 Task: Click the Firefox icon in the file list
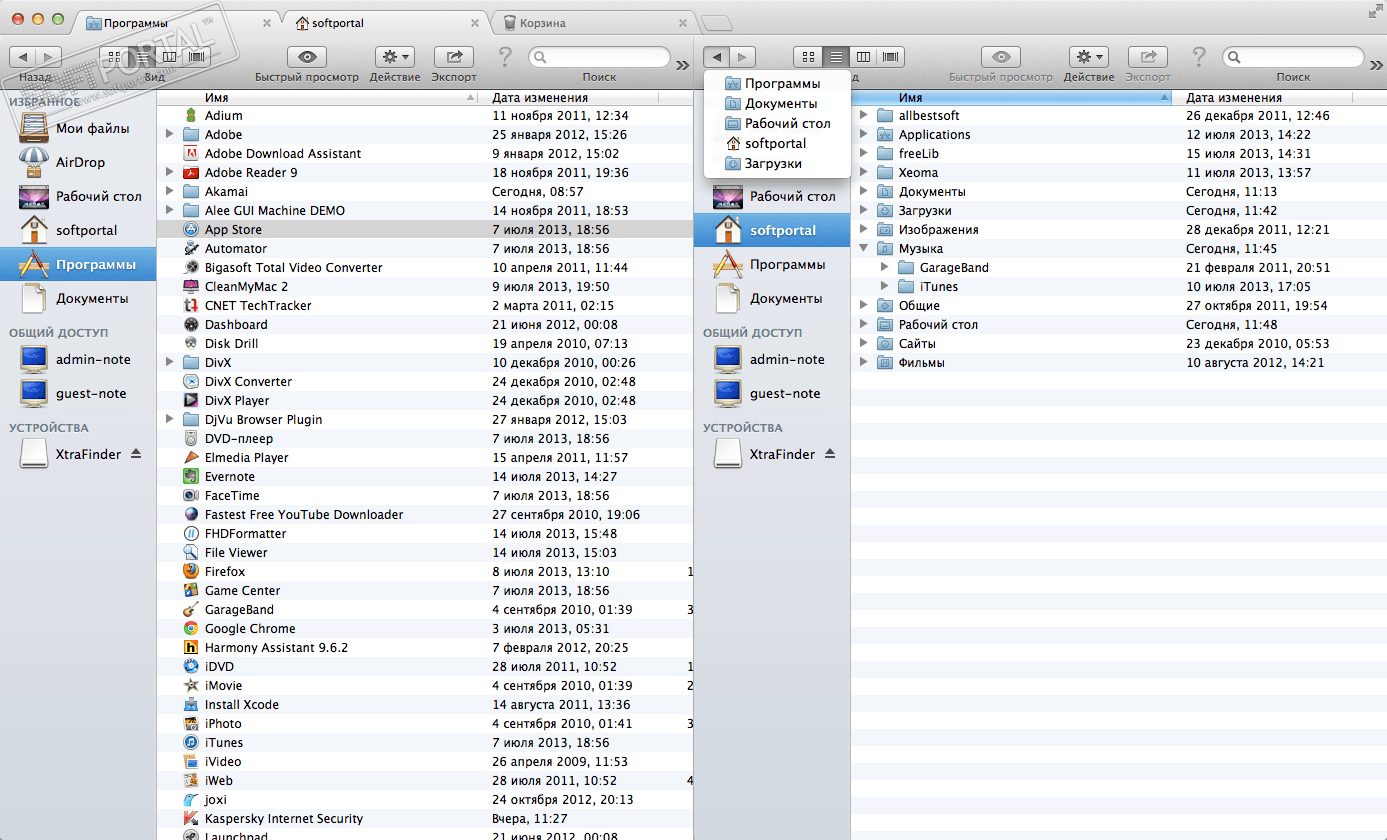point(191,572)
